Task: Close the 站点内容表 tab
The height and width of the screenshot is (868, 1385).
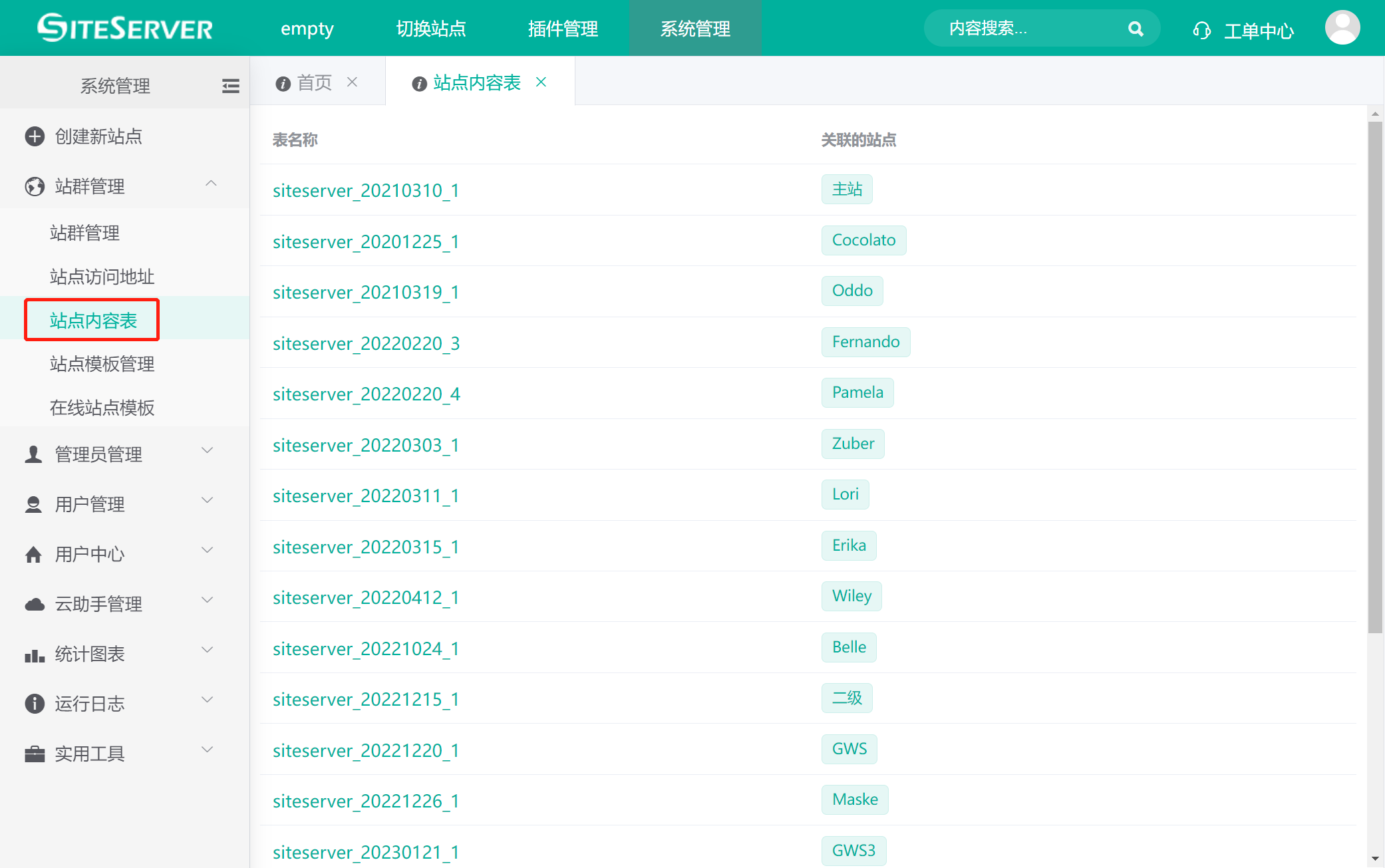Action: point(541,82)
